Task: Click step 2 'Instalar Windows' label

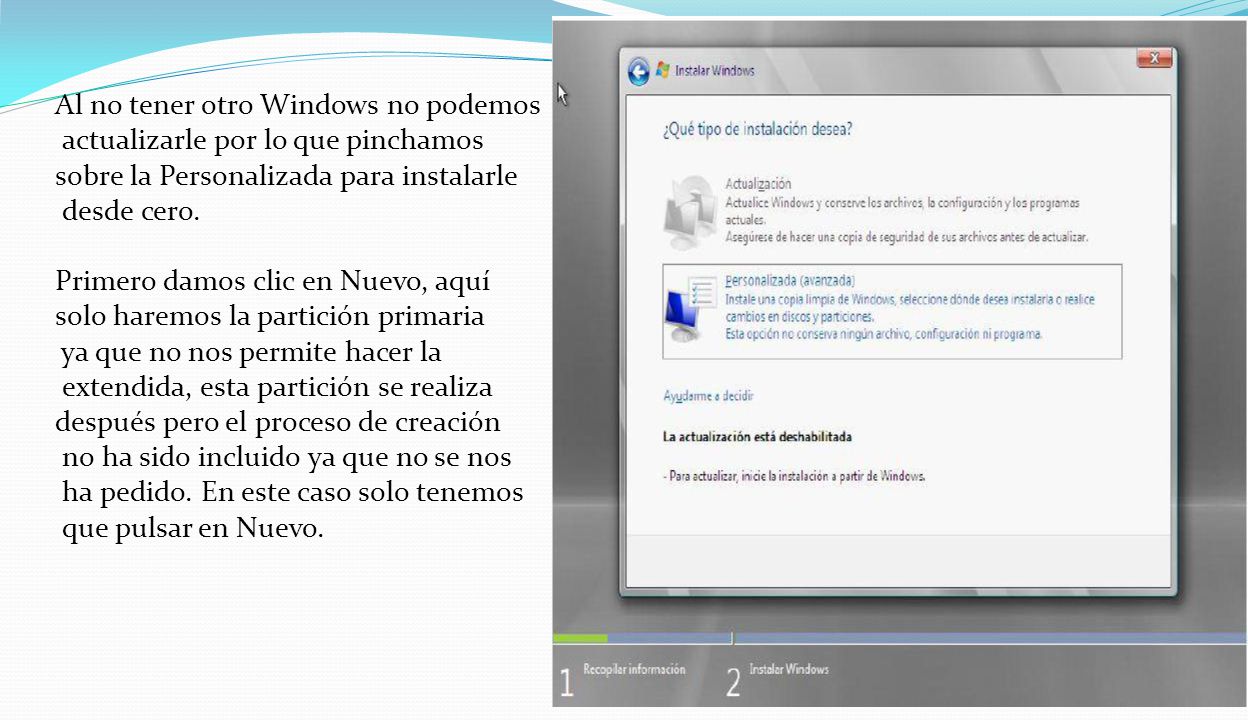Action: point(789,669)
